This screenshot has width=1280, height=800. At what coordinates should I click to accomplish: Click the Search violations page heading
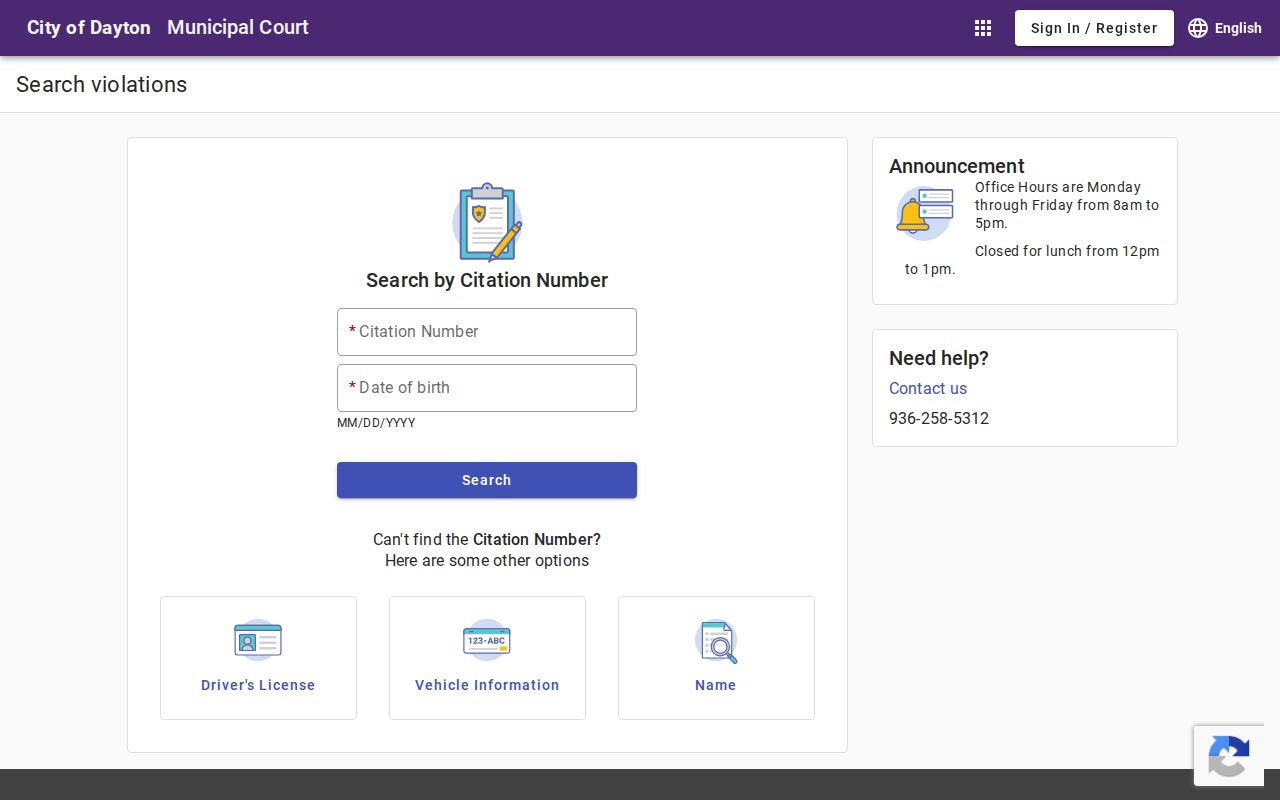(x=102, y=85)
